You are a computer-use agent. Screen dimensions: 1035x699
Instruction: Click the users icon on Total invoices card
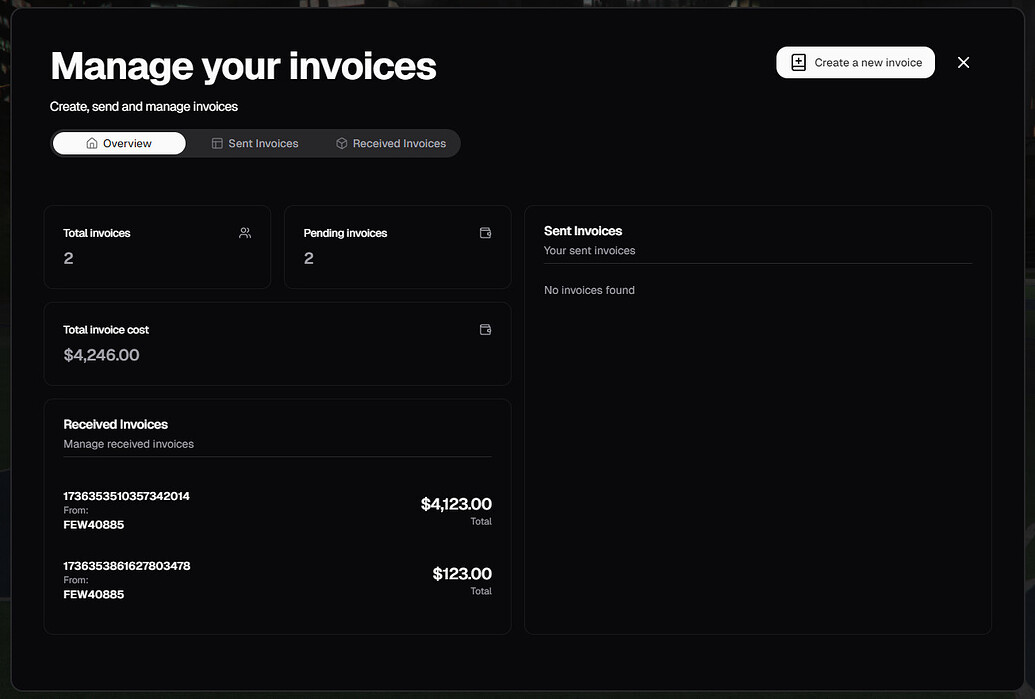pyautogui.click(x=245, y=232)
